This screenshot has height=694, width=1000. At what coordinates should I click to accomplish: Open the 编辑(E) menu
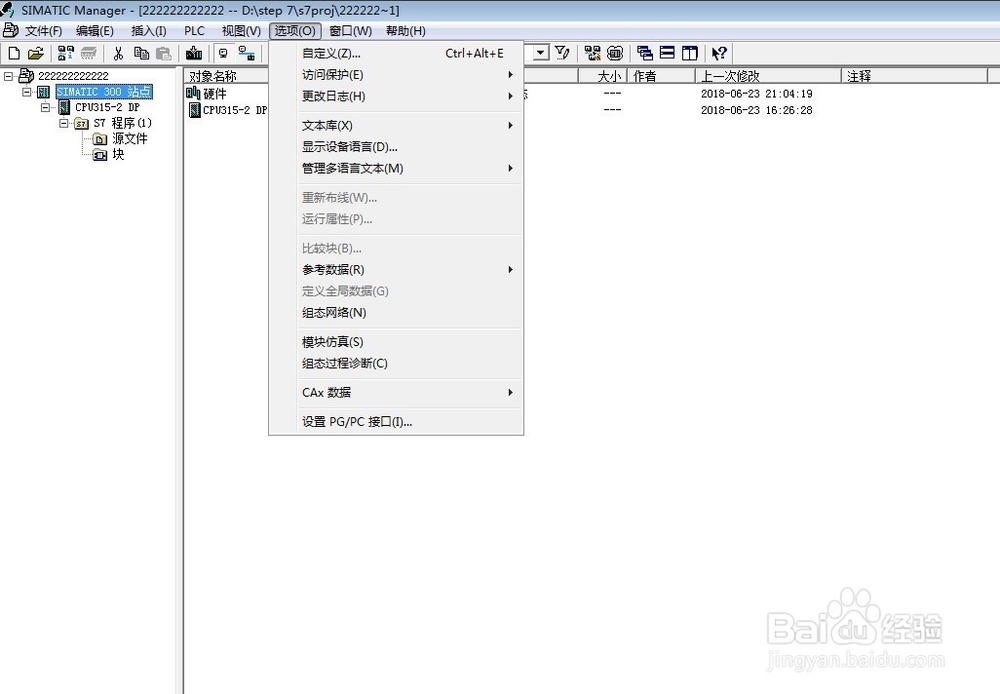pos(94,31)
